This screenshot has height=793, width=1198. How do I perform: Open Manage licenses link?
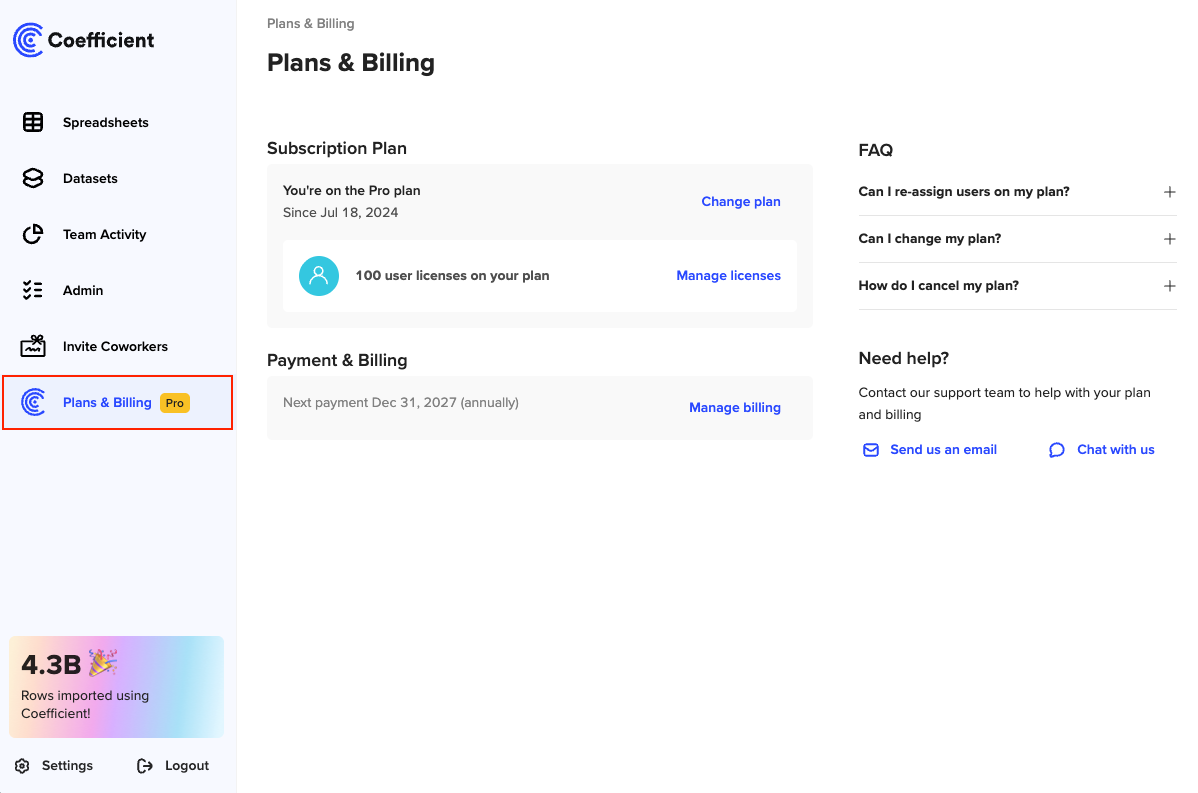tap(728, 276)
